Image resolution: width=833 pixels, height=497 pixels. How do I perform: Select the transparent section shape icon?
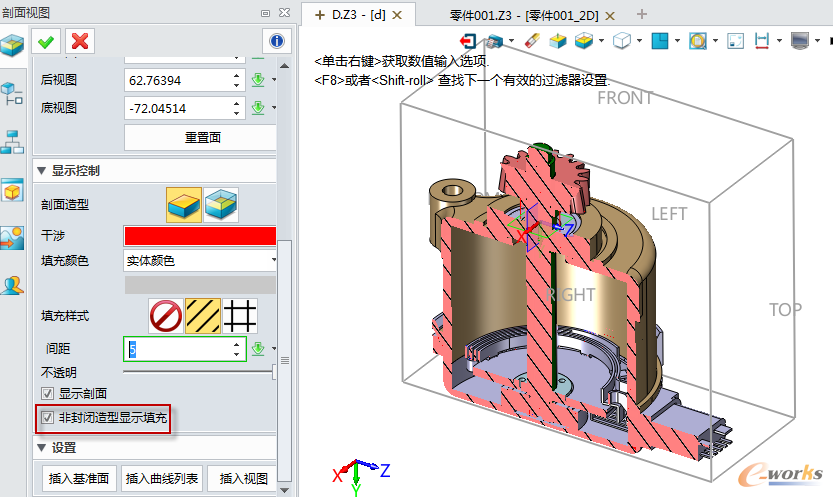click(x=221, y=205)
